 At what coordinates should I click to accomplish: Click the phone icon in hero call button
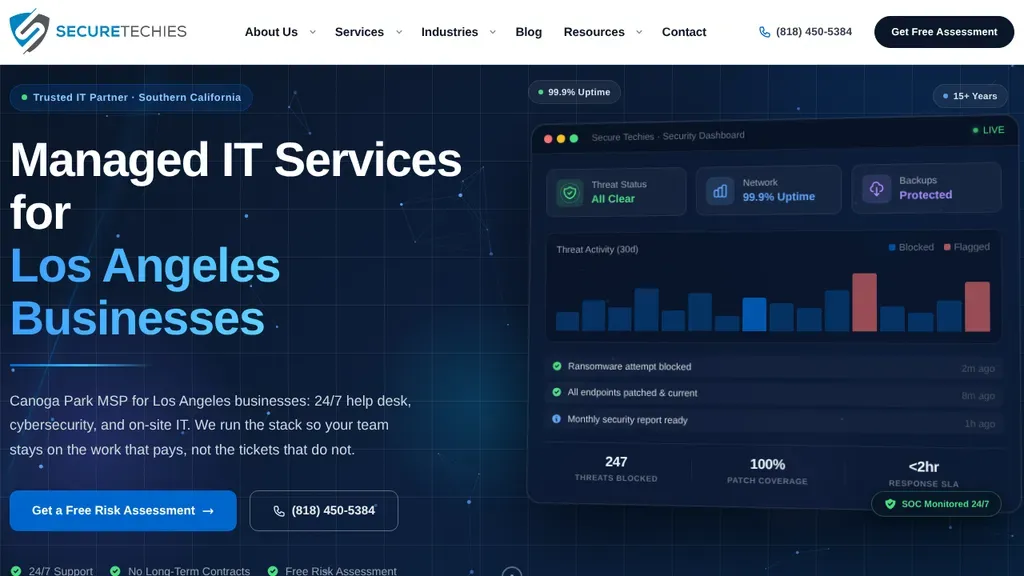coord(279,511)
